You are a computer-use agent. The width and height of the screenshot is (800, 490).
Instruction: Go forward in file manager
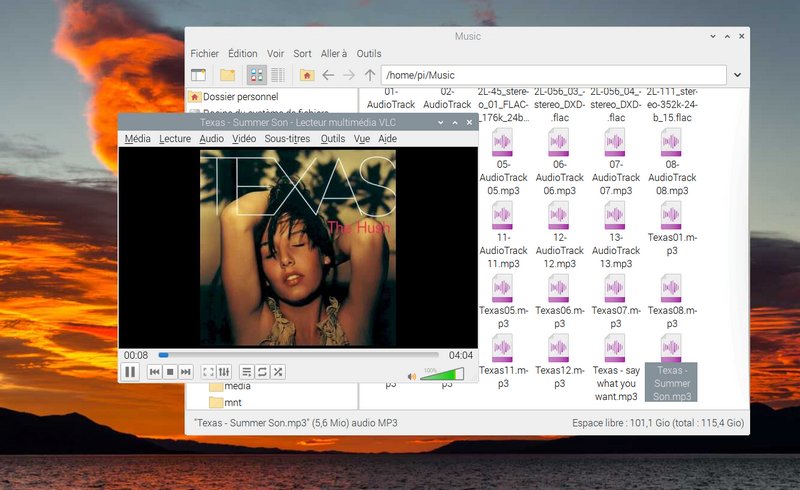(x=348, y=75)
